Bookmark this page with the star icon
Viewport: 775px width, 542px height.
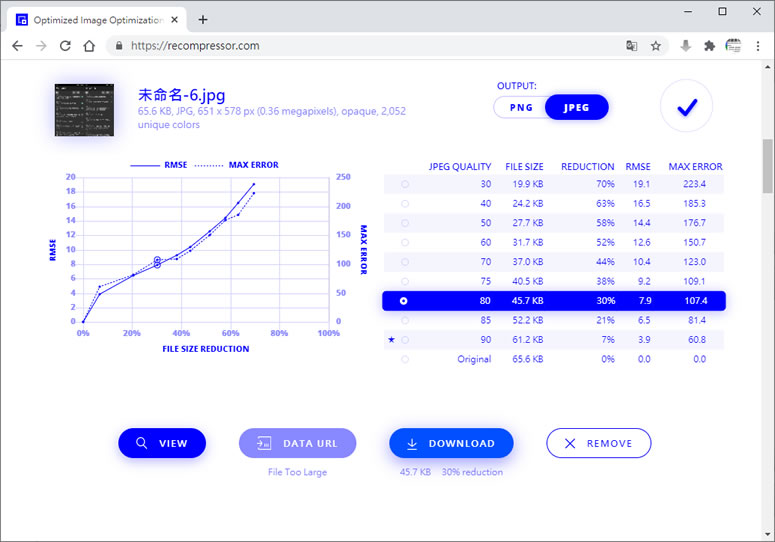(x=656, y=46)
